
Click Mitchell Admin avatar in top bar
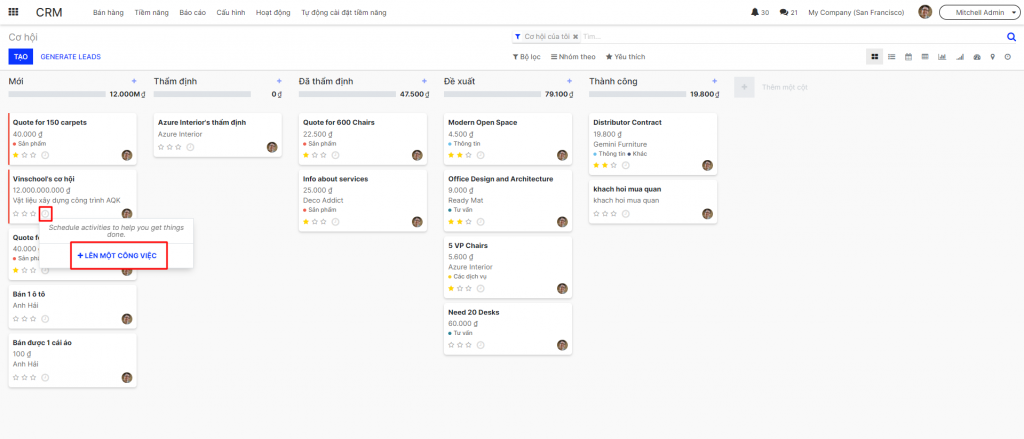(925, 12)
